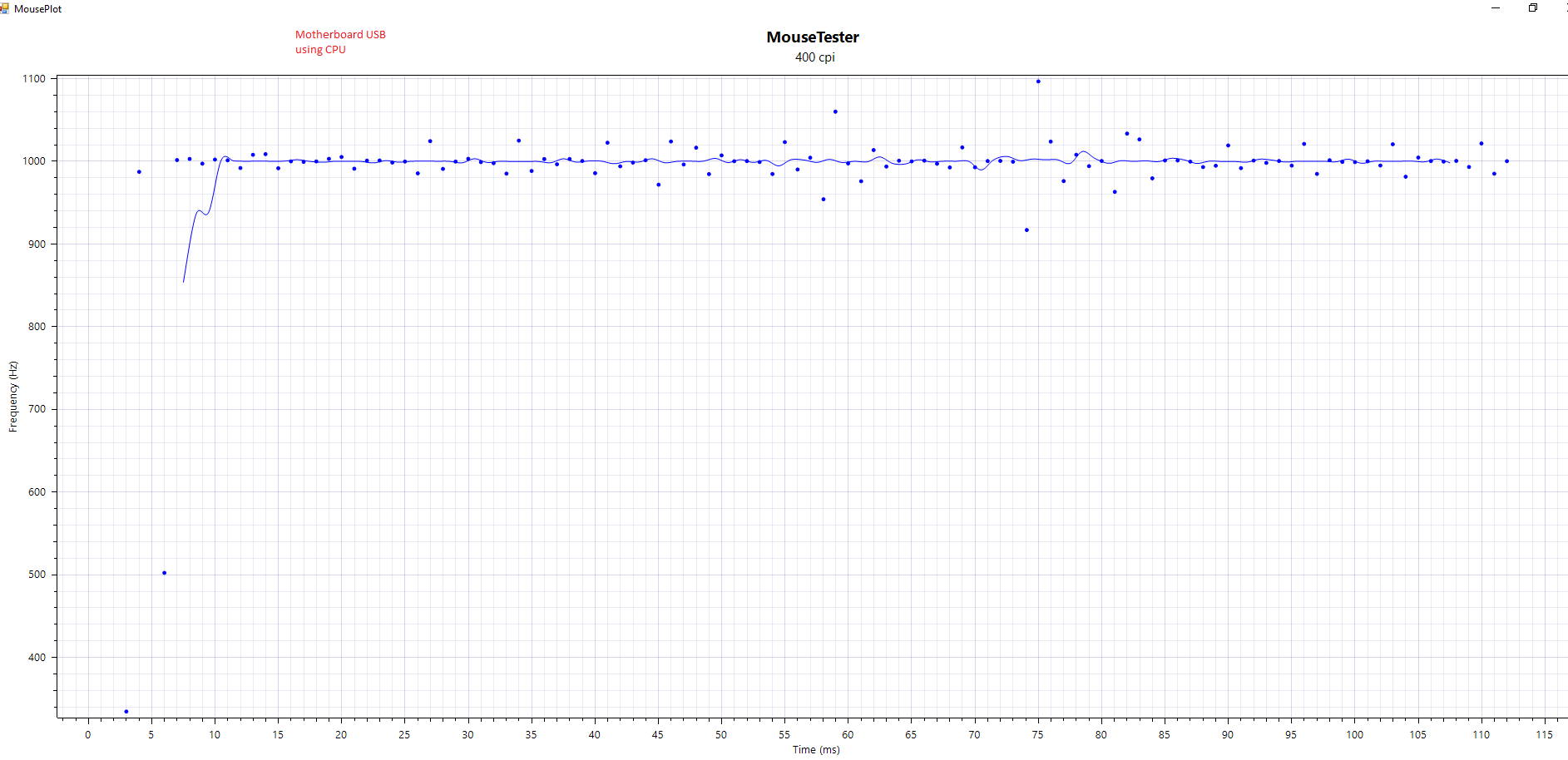The image size is (1568, 760).
Task: Click the Frequency (Hz) axis label
Action: (12, 397)
